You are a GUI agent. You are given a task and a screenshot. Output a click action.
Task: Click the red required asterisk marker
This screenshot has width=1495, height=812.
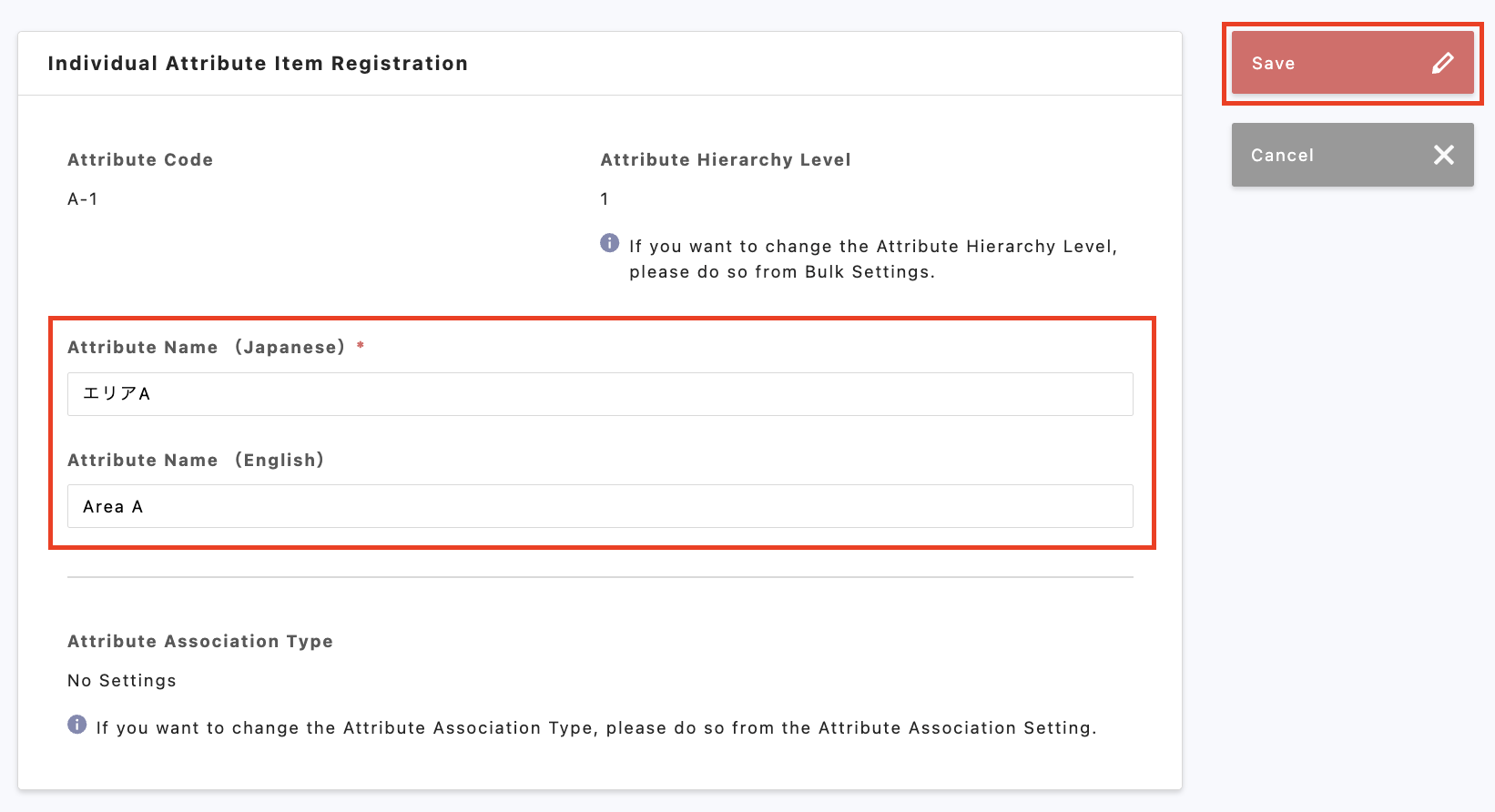click(x=361, y=346)
